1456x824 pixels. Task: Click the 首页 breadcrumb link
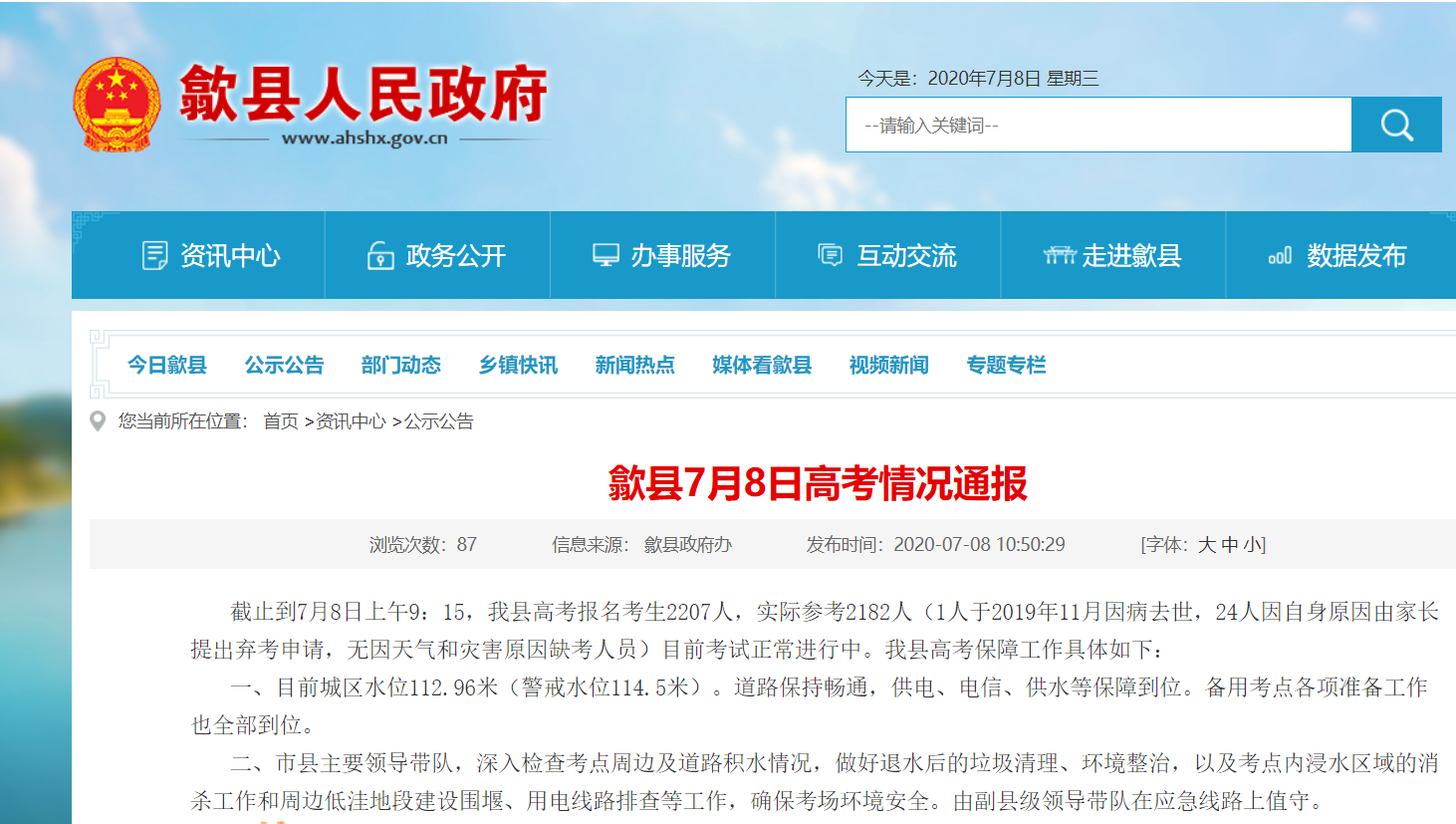pos(280,421)
